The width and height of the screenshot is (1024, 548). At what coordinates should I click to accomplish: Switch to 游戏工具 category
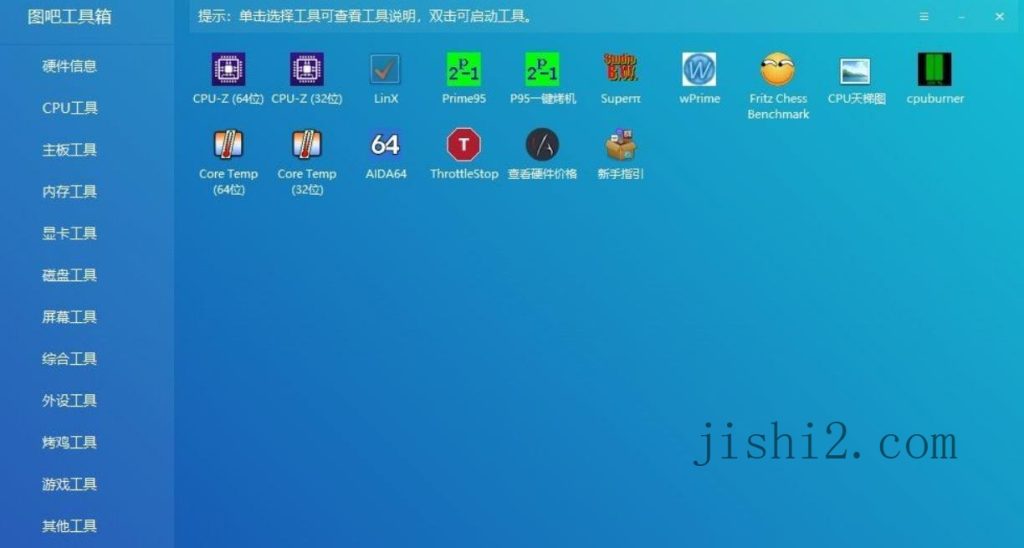click(70, 484)
